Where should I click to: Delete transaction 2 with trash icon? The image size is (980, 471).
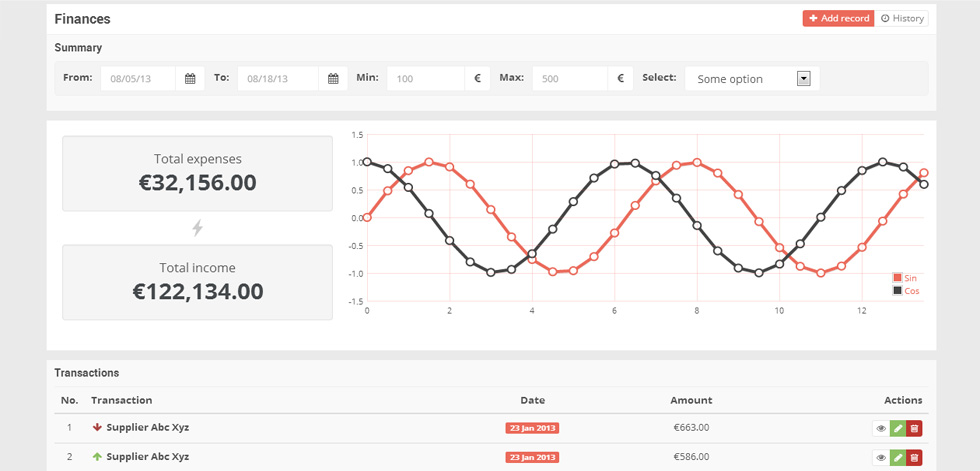coord(914,458)
